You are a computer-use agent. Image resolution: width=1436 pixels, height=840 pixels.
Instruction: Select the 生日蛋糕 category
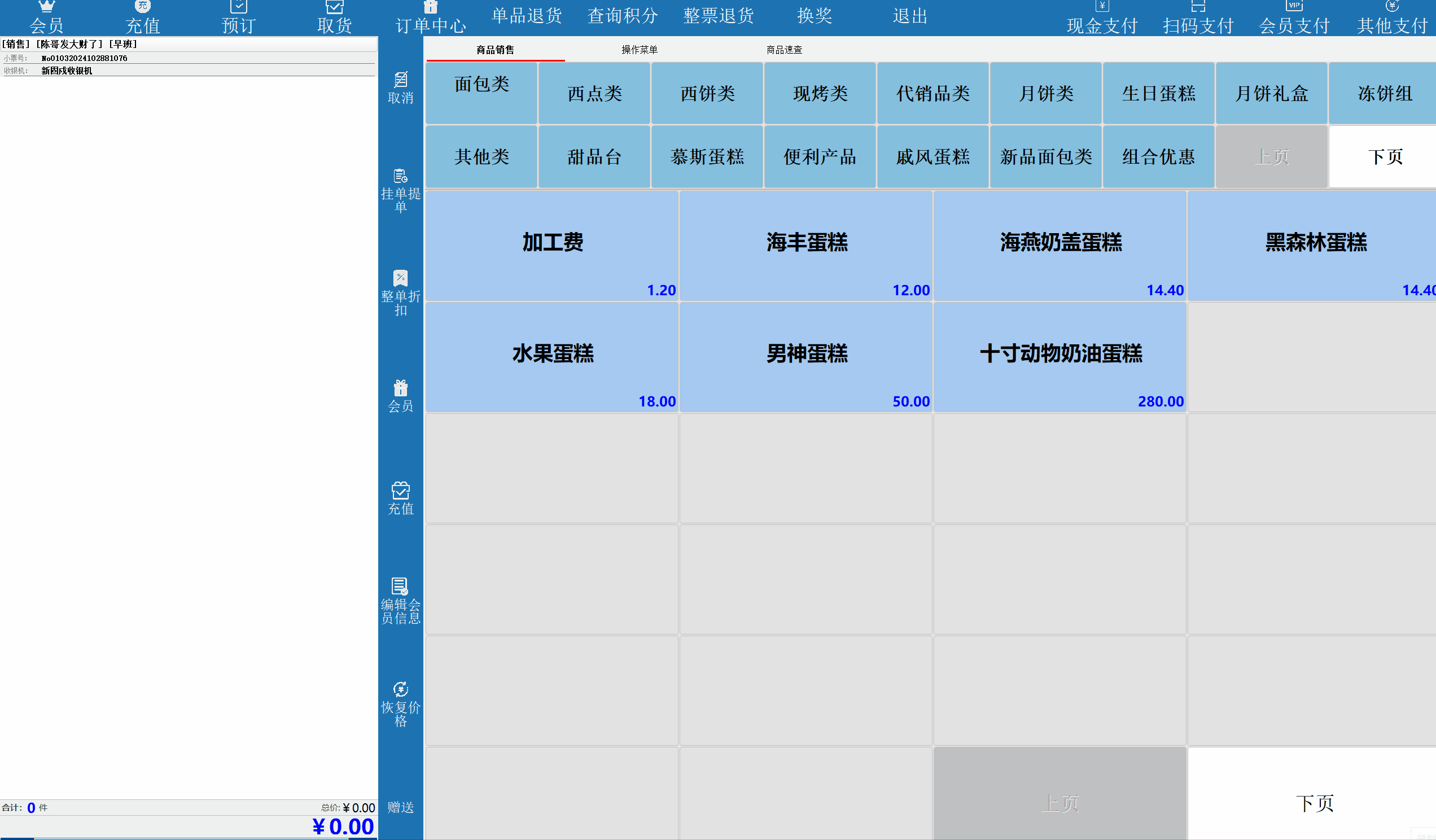(1158, 94)
